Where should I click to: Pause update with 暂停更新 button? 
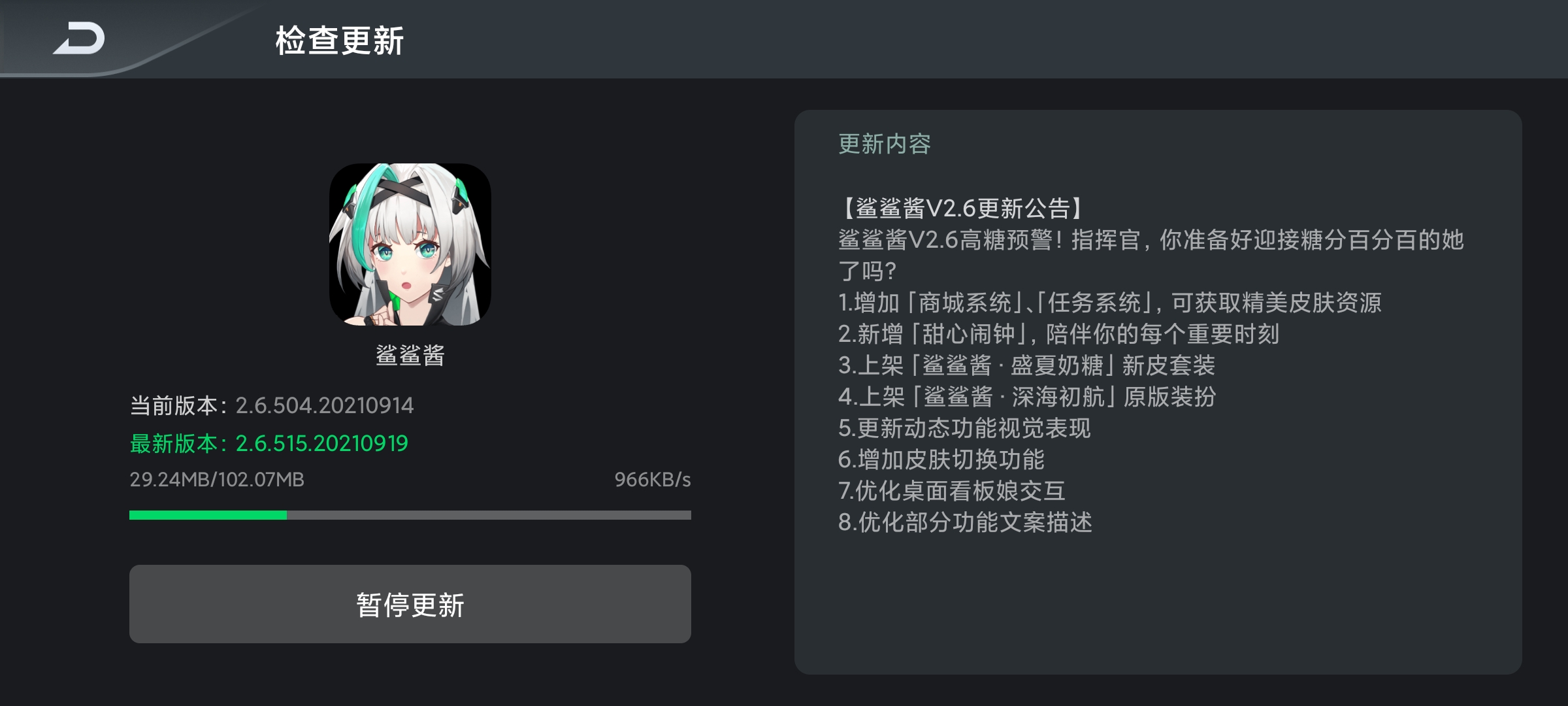pos(410,604)
